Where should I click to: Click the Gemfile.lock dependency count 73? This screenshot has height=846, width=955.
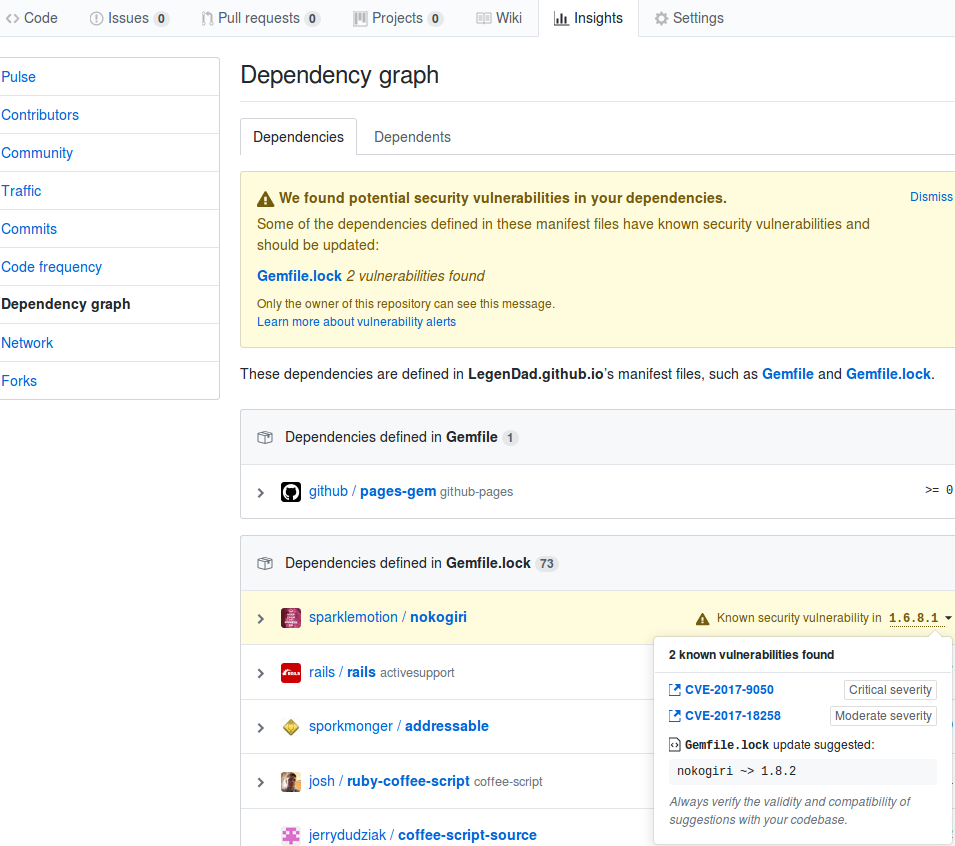[x=547, y=563]
